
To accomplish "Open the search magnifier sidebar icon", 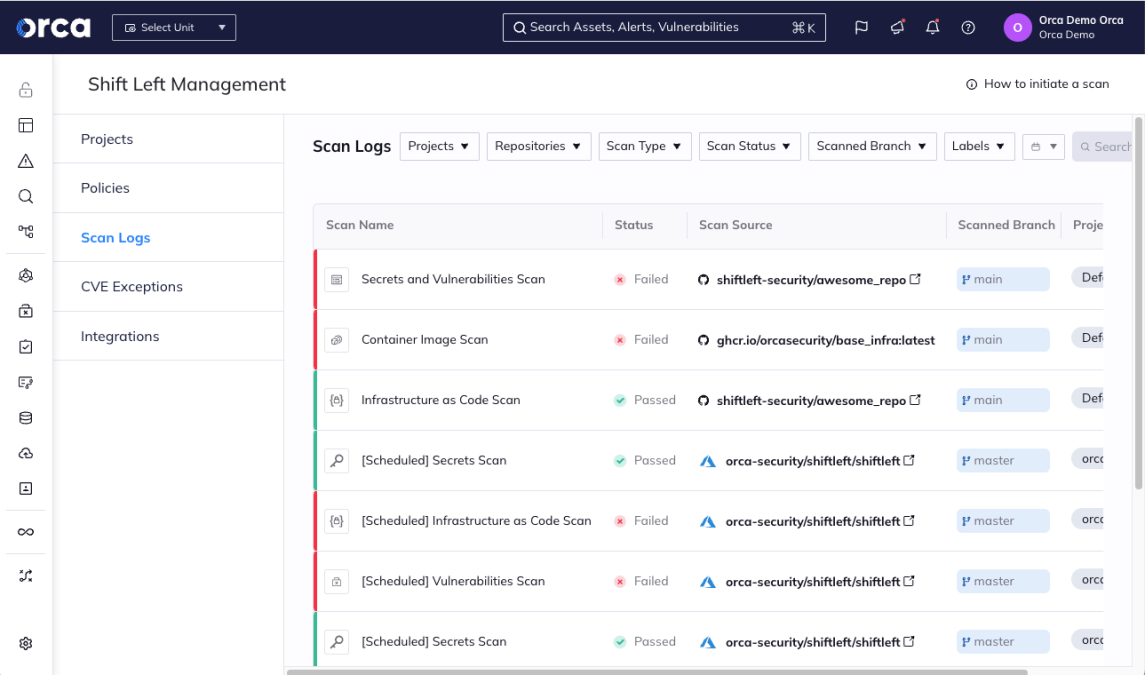I will pos(26,197).
